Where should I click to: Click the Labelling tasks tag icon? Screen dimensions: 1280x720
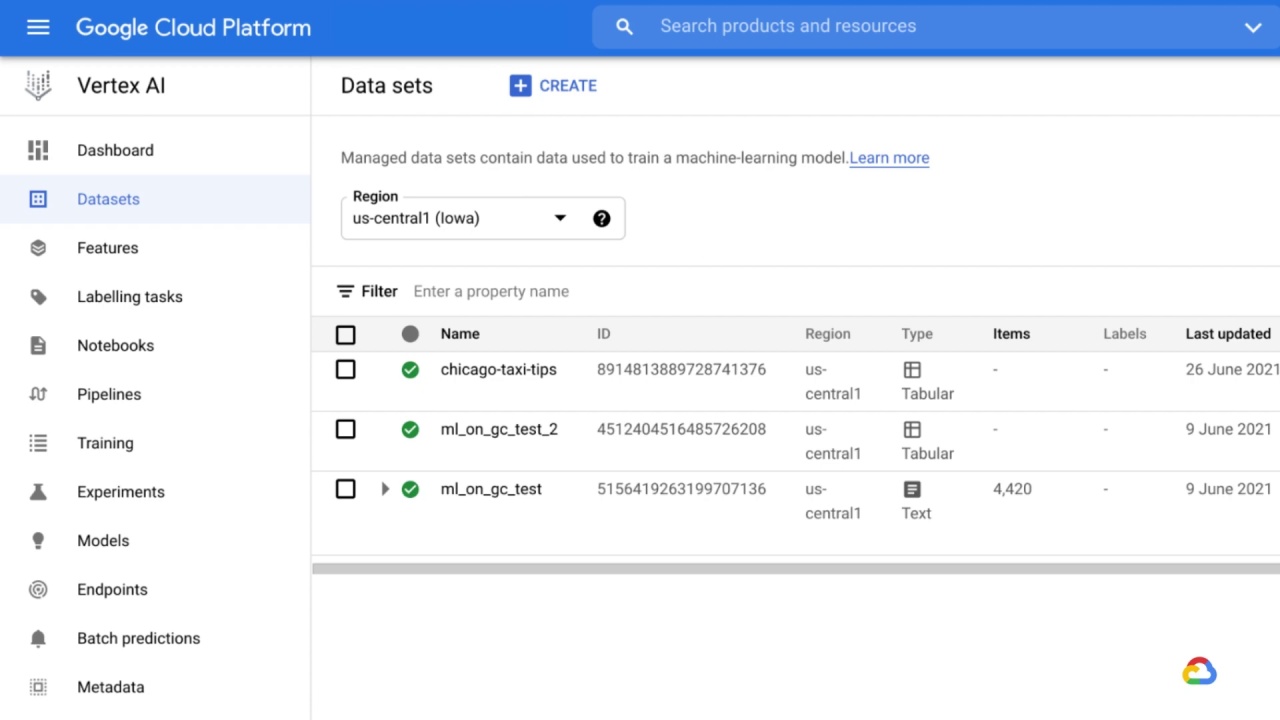[38, 297]
